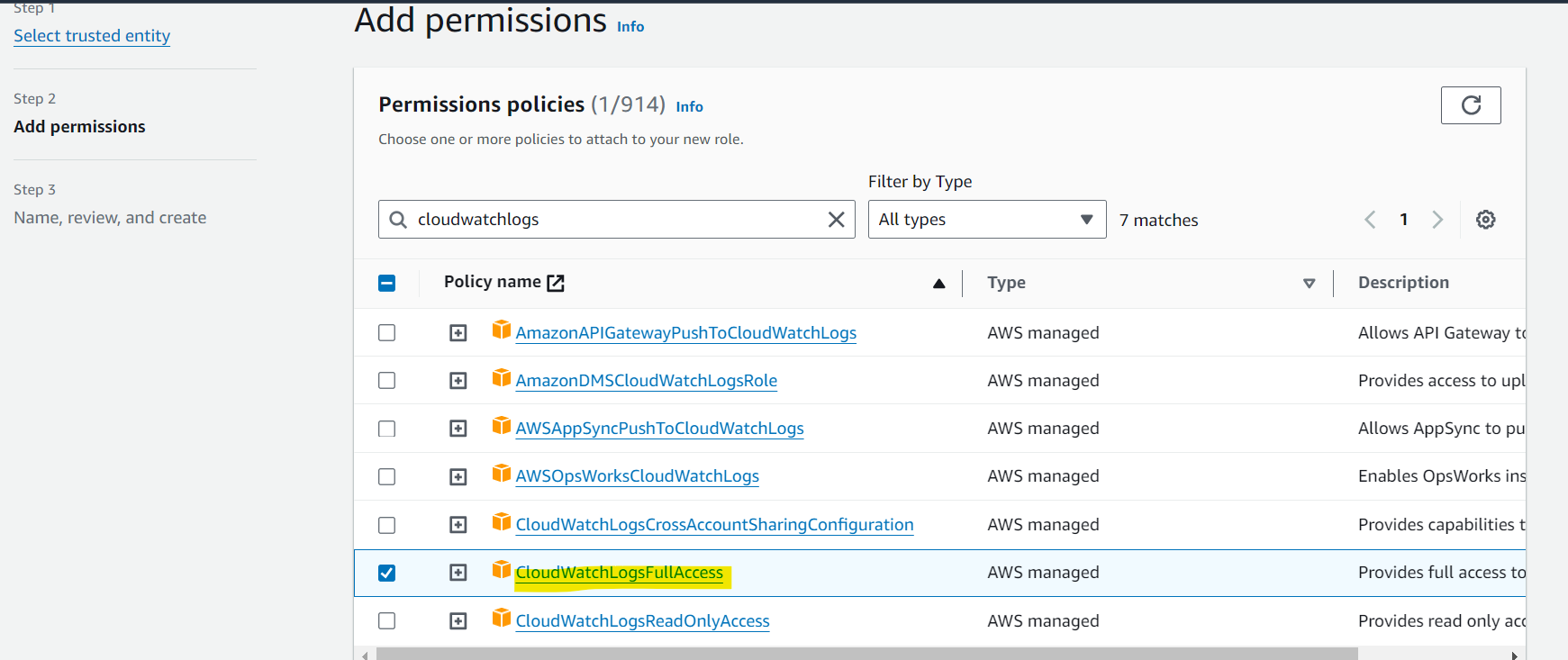Uncheck CloudWatchLogsFullAccess policy
1568x660 pixels.
(x=387, y=573)
